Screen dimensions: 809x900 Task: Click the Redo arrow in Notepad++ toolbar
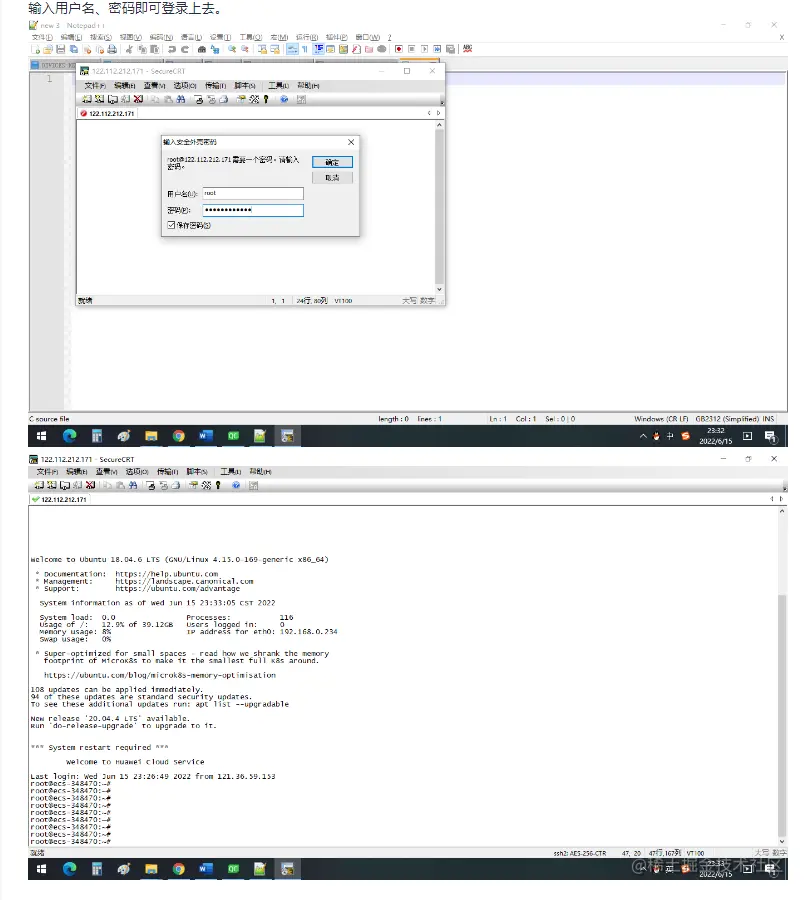click(x=185, y=49)
